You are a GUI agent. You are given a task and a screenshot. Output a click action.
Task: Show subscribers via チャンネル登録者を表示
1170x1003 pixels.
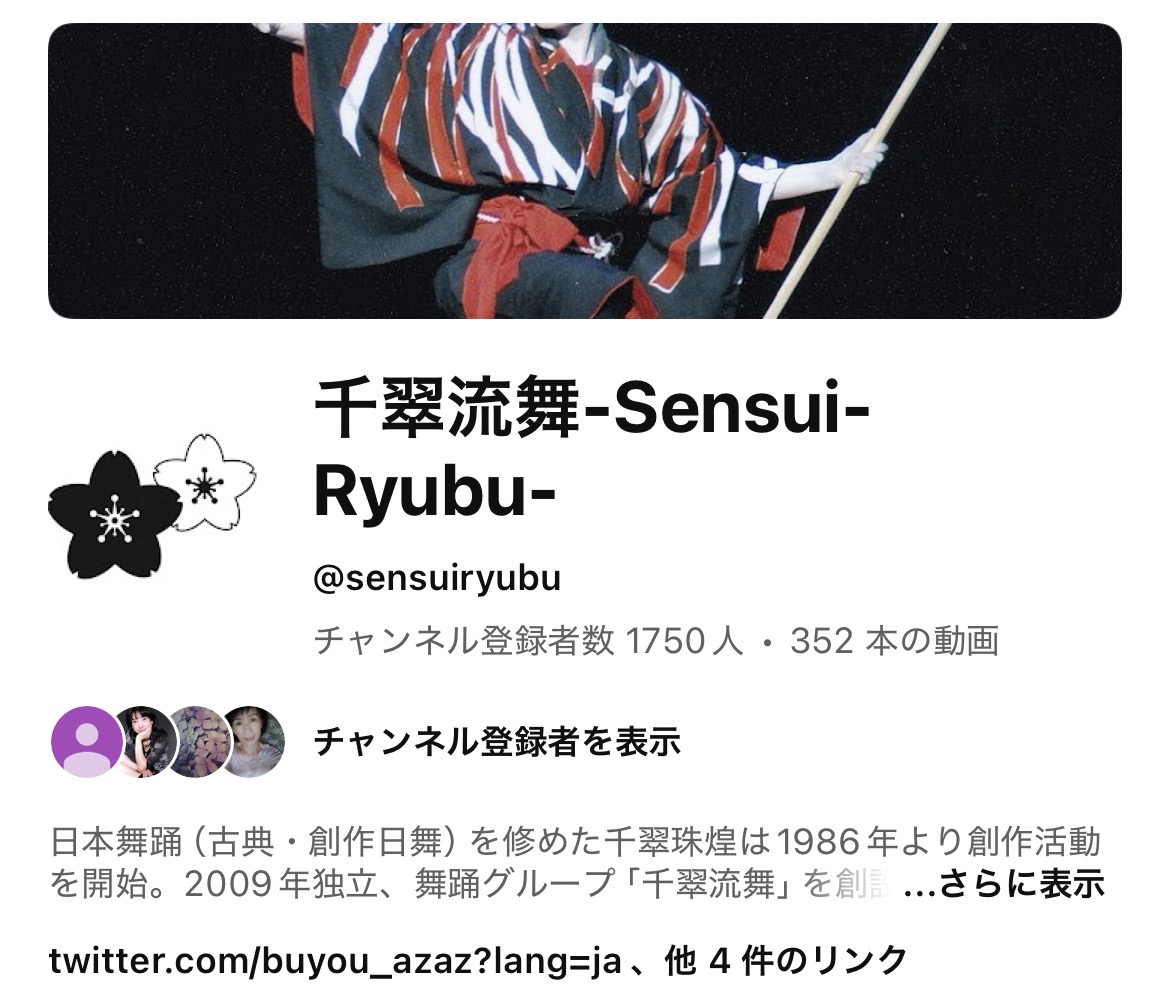pos(497,742)
